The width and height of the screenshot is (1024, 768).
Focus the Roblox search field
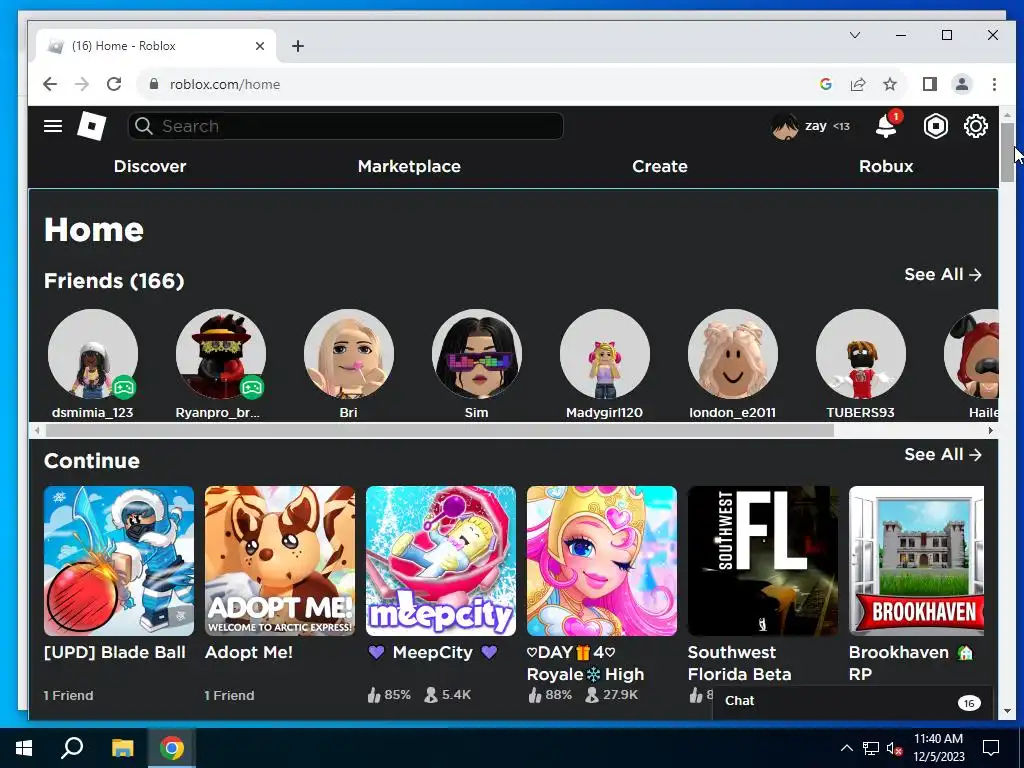coord(346,126)
